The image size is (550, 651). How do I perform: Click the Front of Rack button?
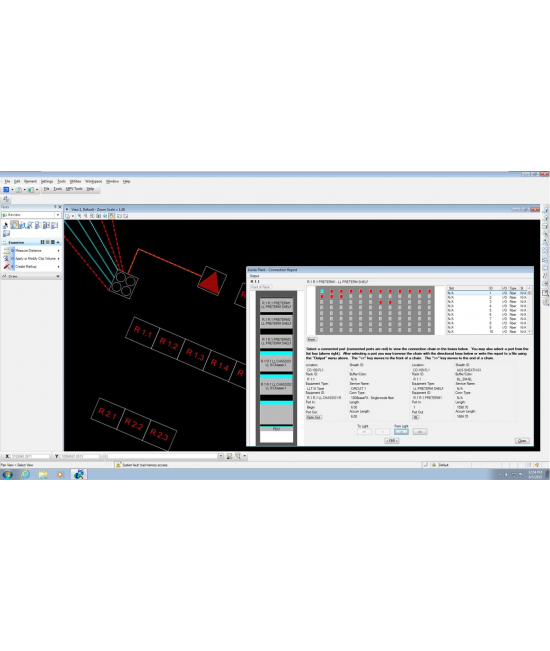pyautogui.click(x=261, y=287)
